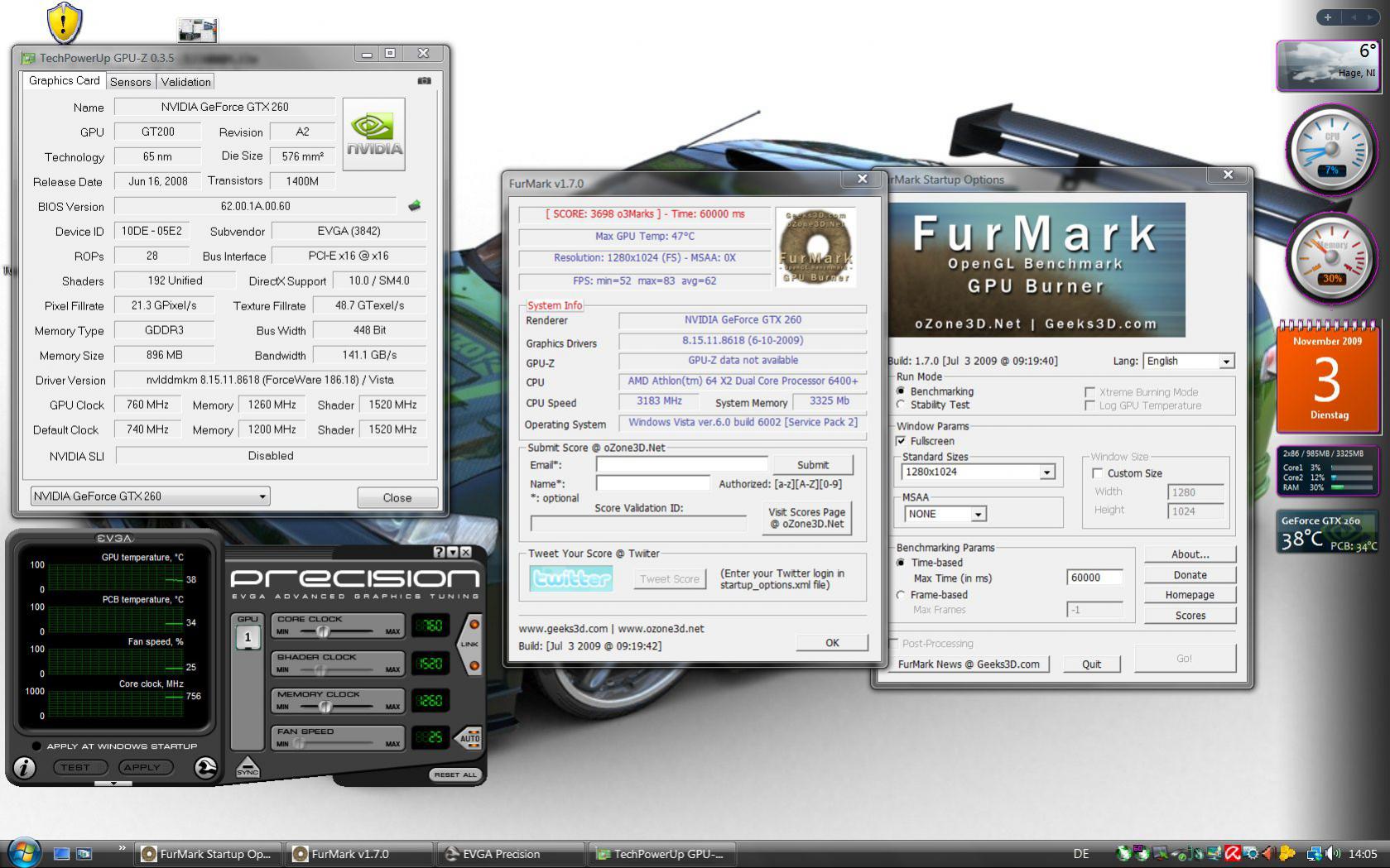The height and width of the screenshot is (868, 1390).
Task: Click the GPU-Z screenshot camera icon
Action: (x=424, y=80)
